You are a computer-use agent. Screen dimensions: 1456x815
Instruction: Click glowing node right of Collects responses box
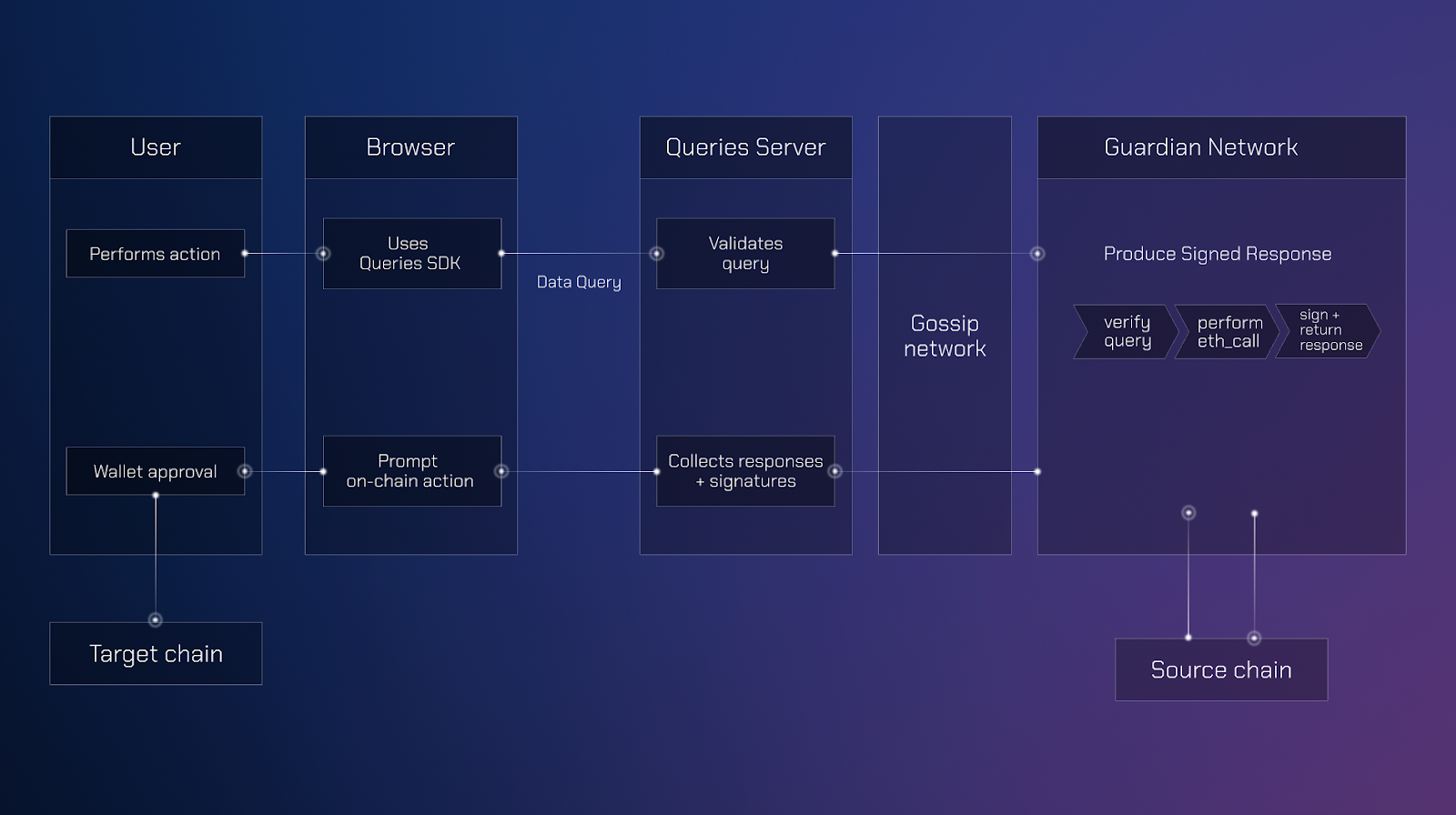(834, 471)
